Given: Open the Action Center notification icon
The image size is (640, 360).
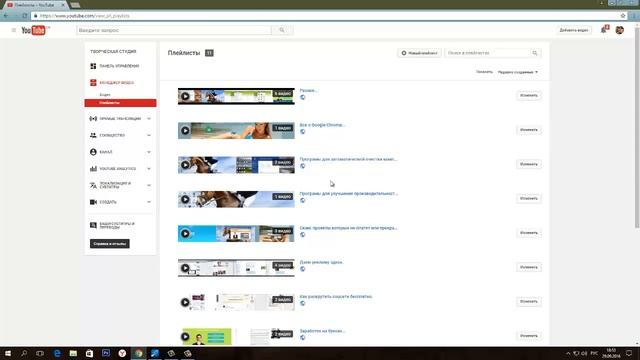Looking at the screenshot, I should (629, 353).
